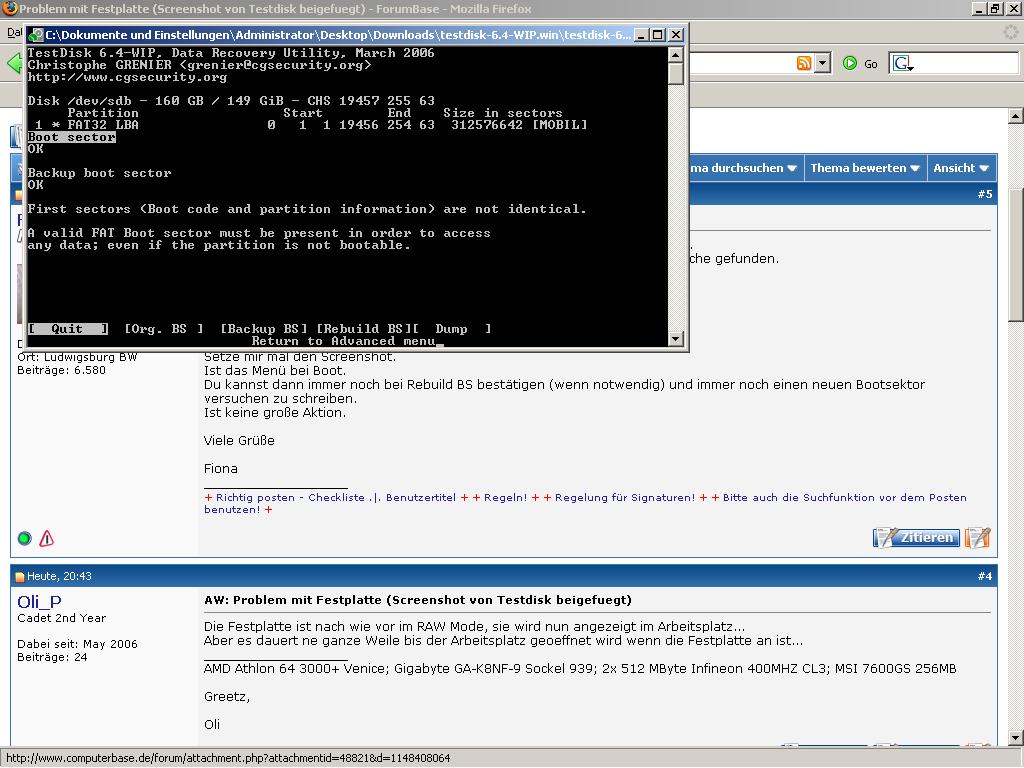
Task: Click the throbber icon at Firefox top right
Action: pyautogui.click(x=1010, y=32)
